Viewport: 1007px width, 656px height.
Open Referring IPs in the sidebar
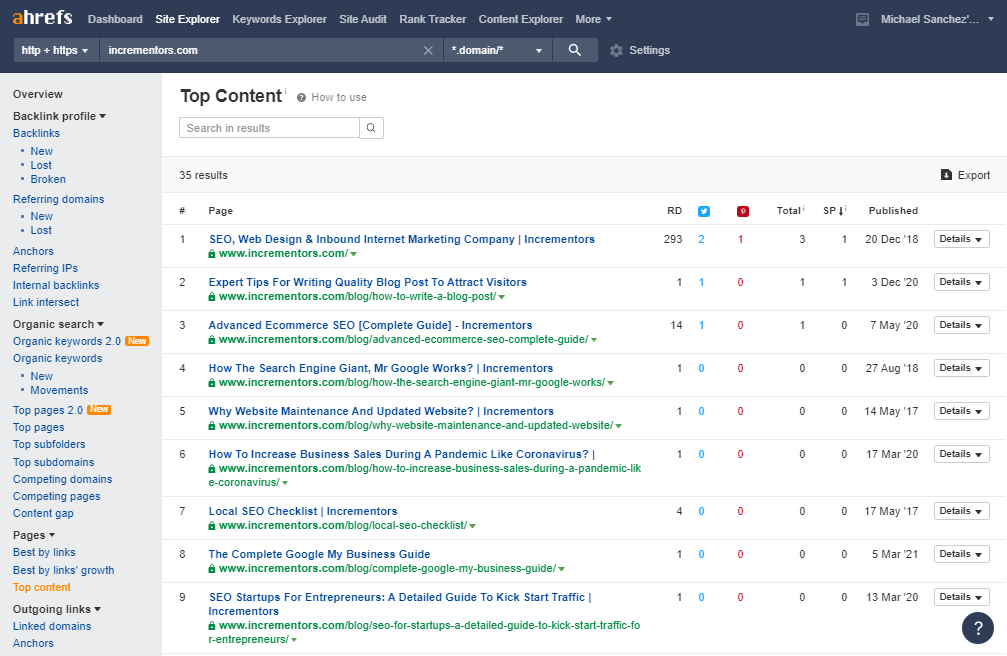pos(45,269)
